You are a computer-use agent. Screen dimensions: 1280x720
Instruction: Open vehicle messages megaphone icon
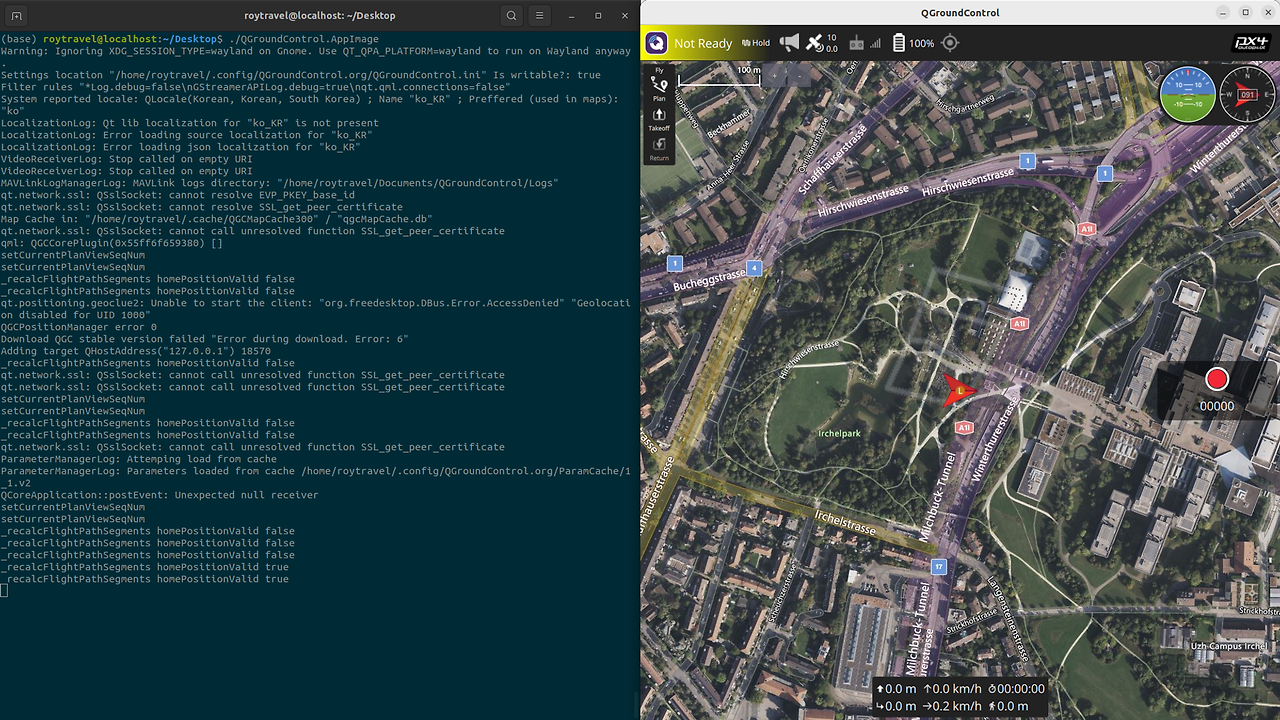[790, 43]
